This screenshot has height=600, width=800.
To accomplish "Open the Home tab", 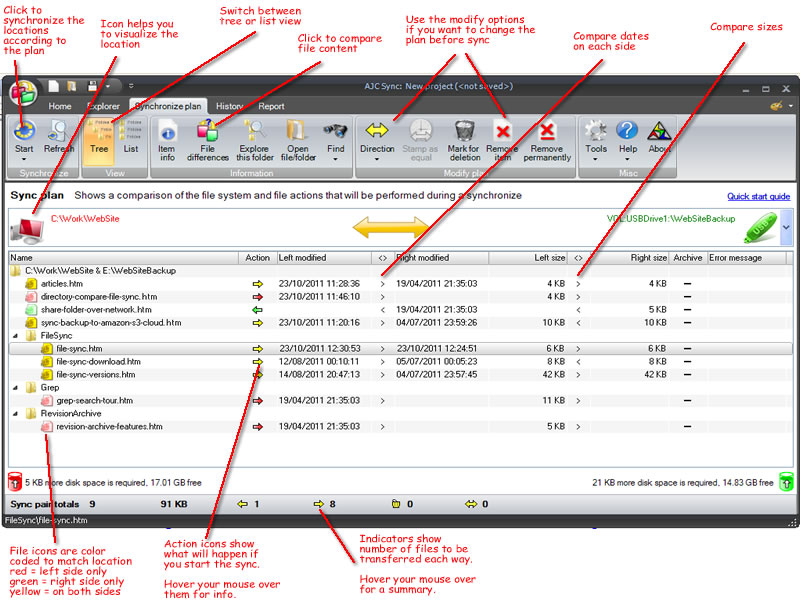I will pyautogui.click(x=60, y=106).
